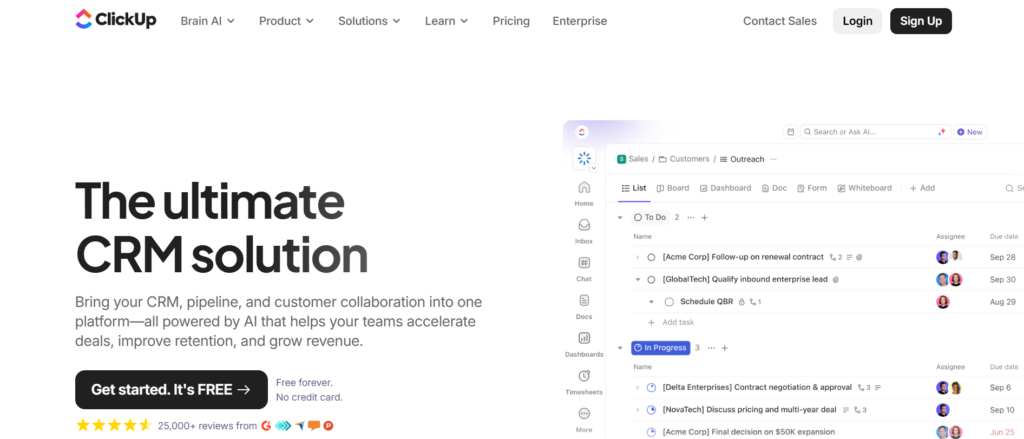Expand the Product dropdown in the navigation
Viewport: 1024px width, 439px height.
tap(286, 21)
